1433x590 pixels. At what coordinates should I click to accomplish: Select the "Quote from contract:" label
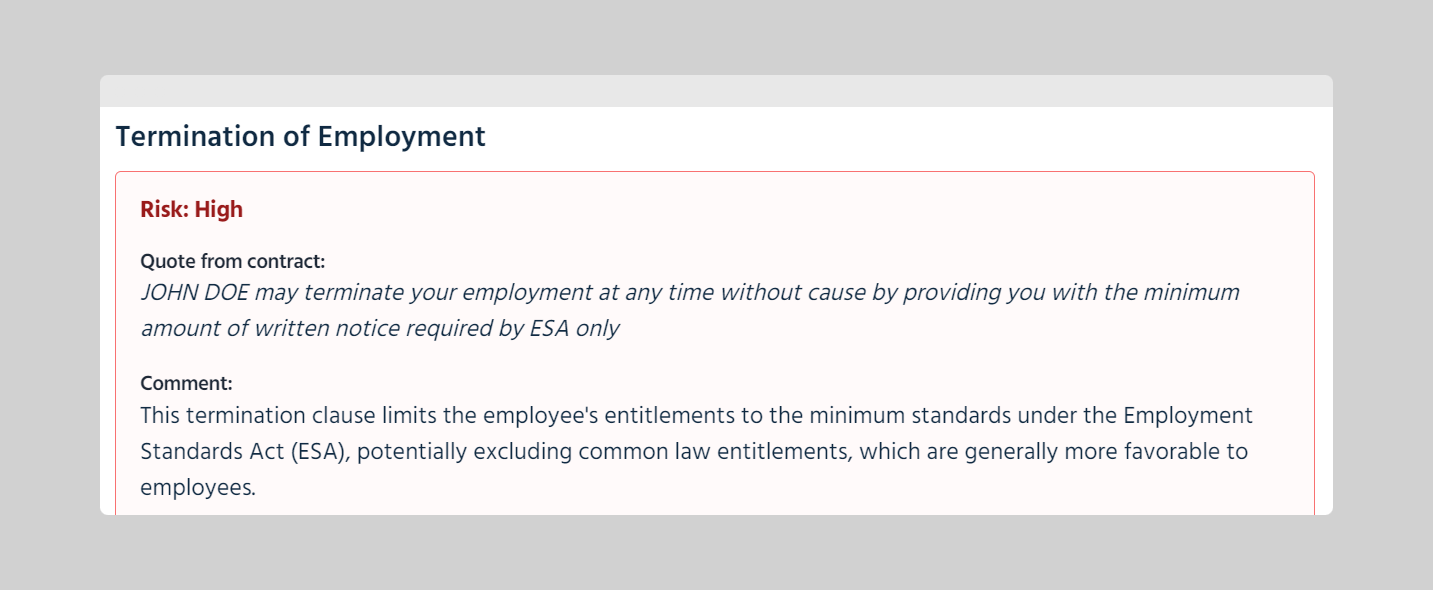pos(232,262)
